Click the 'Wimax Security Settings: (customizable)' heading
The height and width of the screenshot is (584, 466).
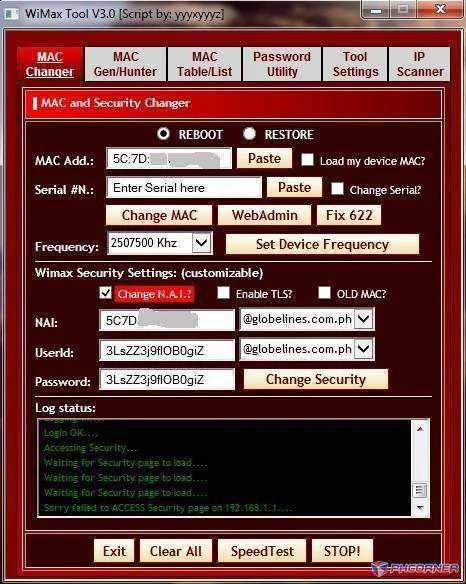coord(149,273)
